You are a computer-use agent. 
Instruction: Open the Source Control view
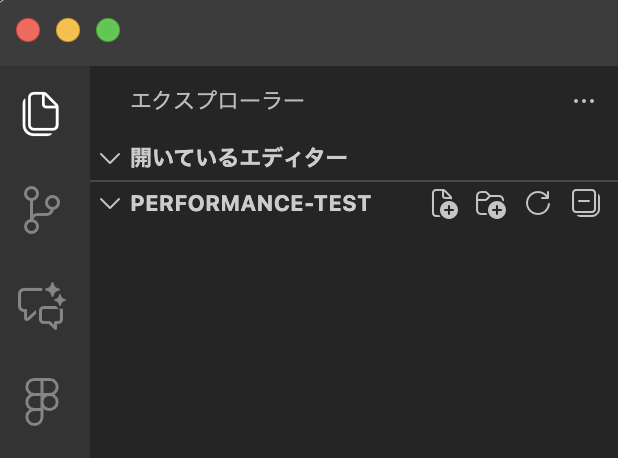(x=41, y=210)
